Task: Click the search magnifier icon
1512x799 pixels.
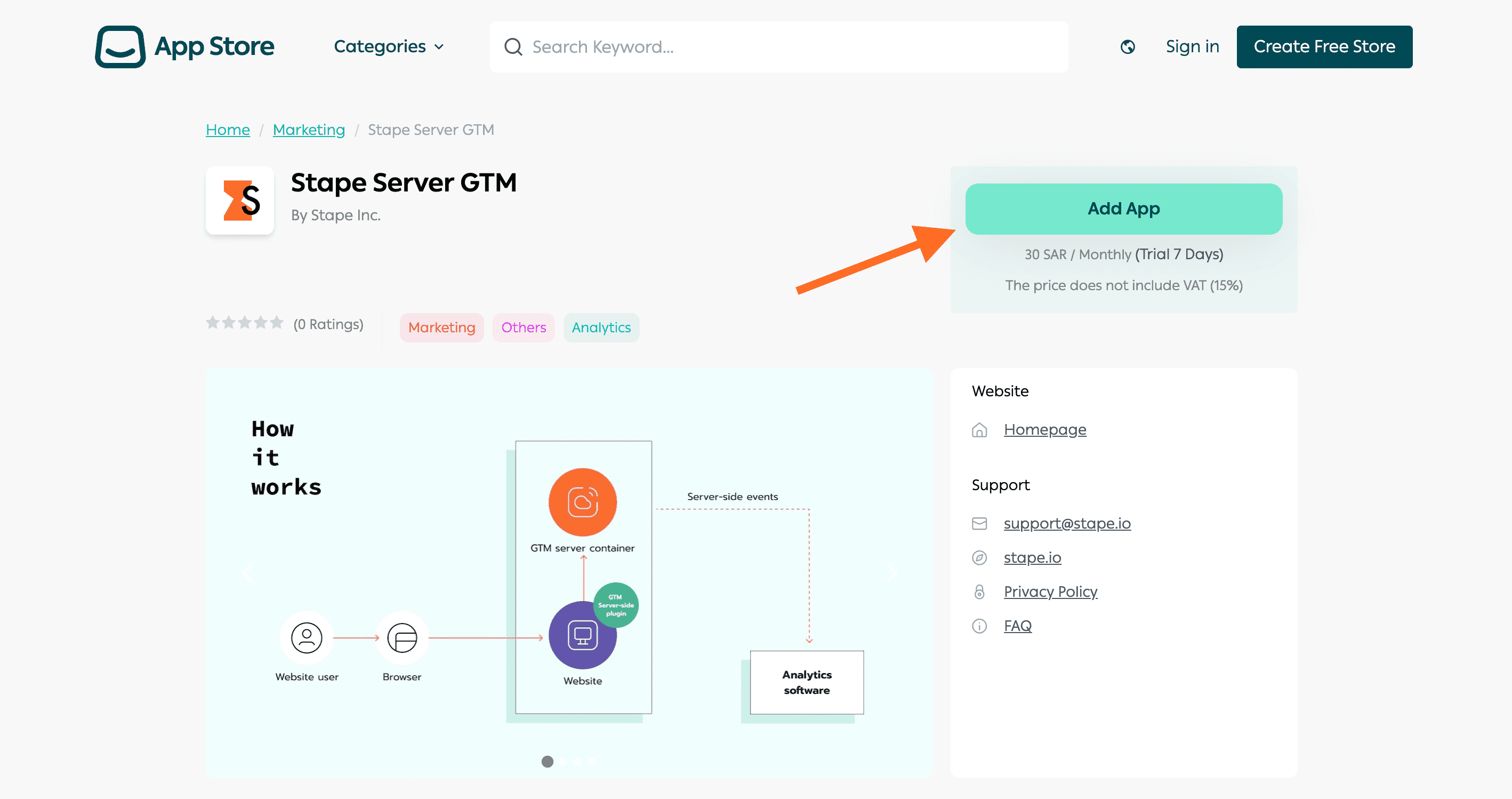Action: pos(513,47)
